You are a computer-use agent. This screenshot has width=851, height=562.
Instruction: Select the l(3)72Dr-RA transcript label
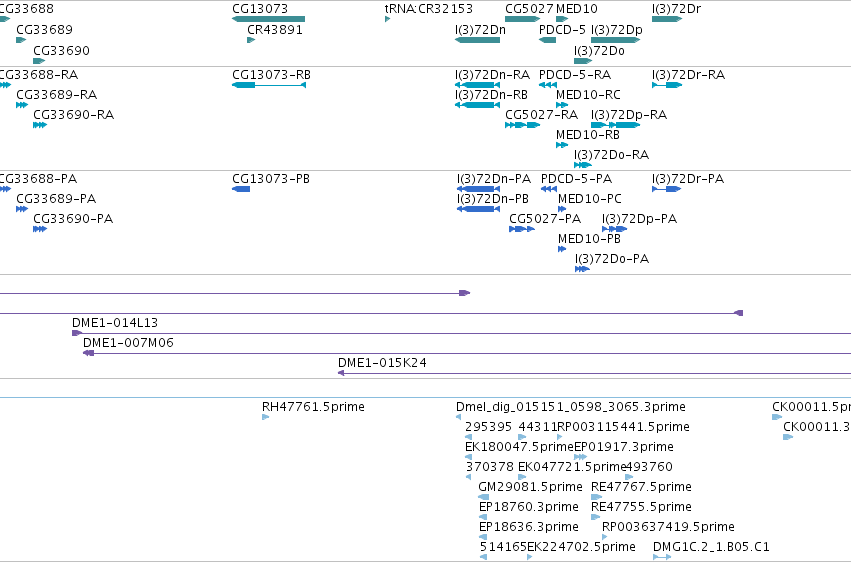click(x=688, y=74)
